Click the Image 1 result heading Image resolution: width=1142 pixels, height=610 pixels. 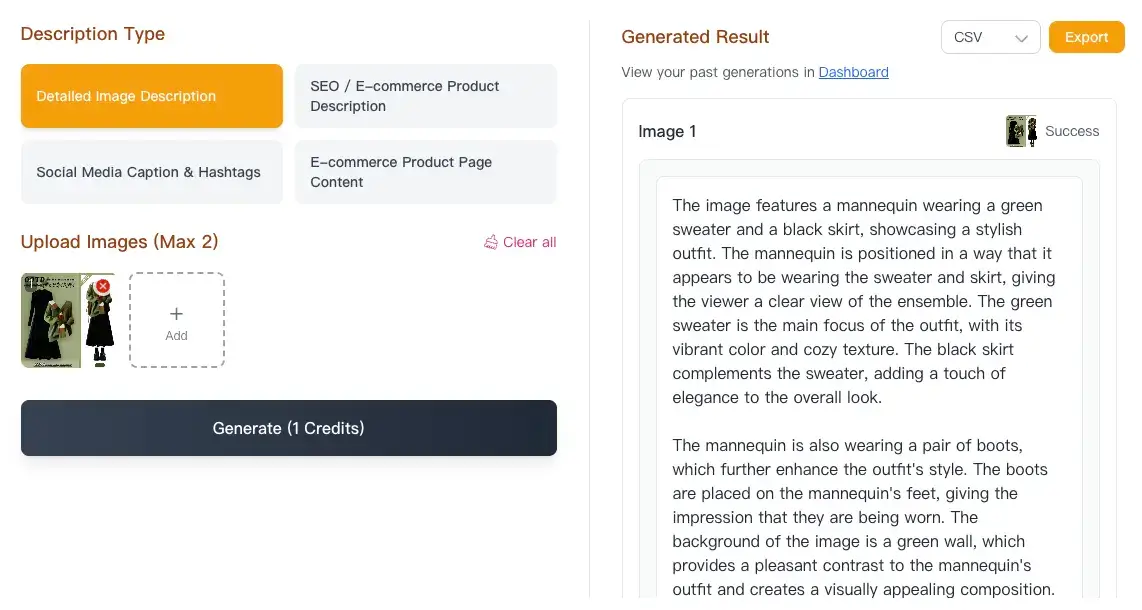667,131
